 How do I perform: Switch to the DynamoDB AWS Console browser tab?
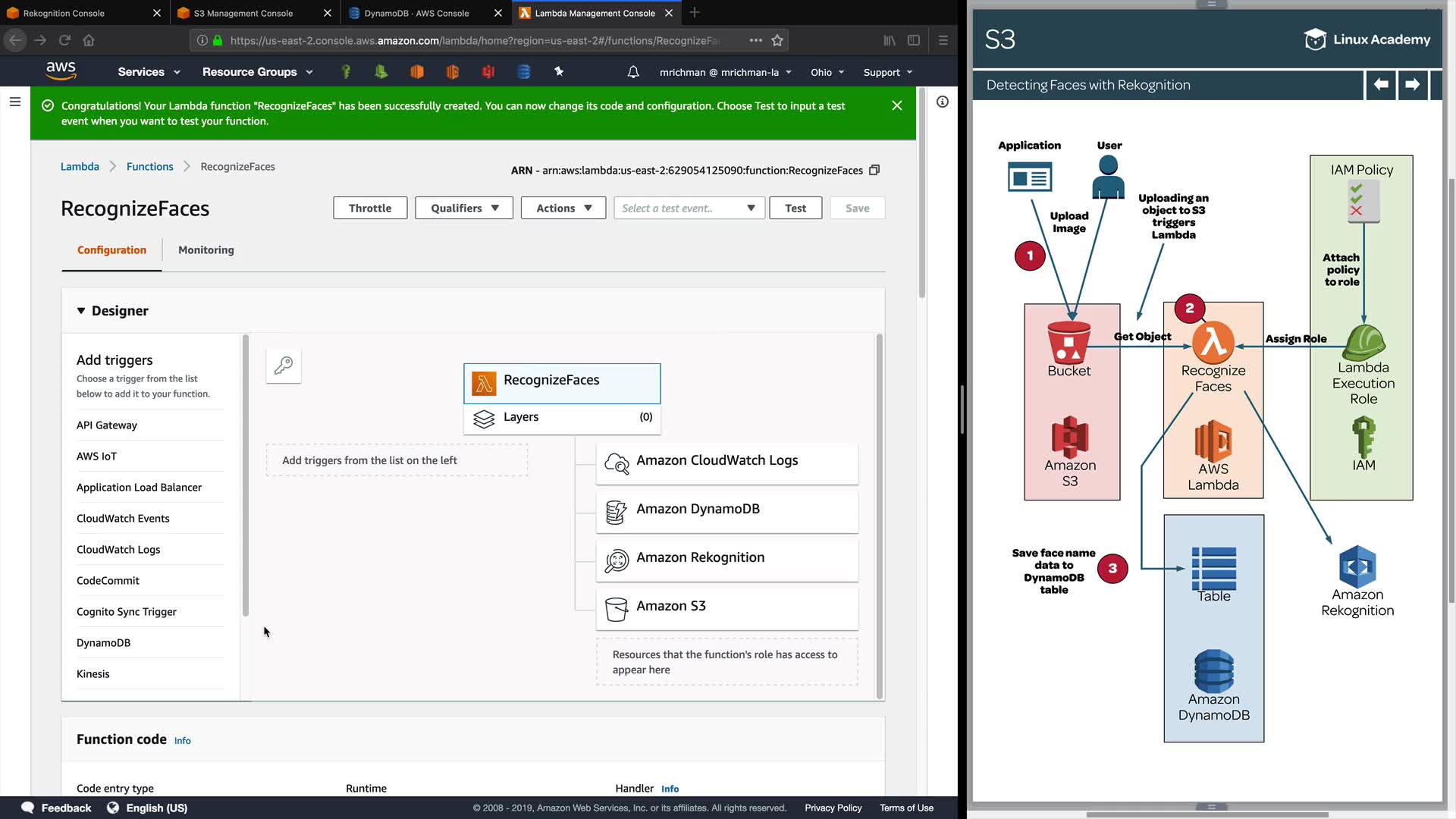pos(416,13)
